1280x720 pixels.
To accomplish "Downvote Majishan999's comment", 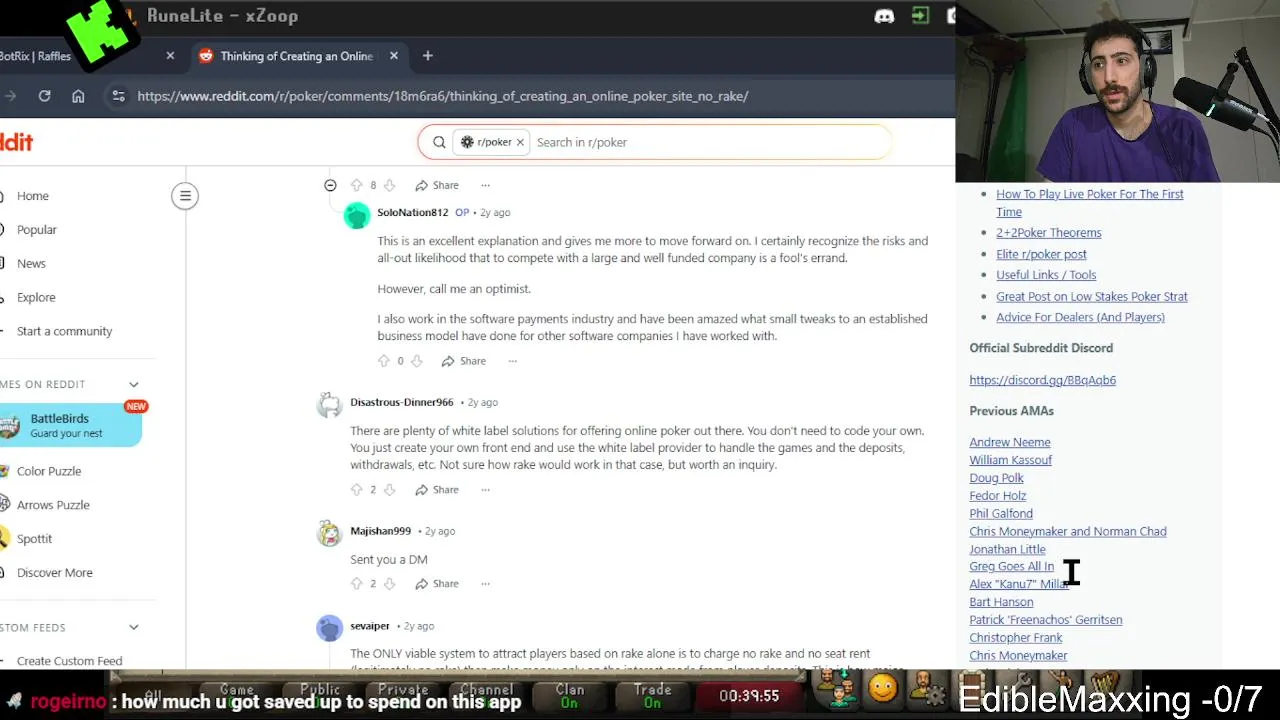I will pyautogui.click(x=390, y=584).
